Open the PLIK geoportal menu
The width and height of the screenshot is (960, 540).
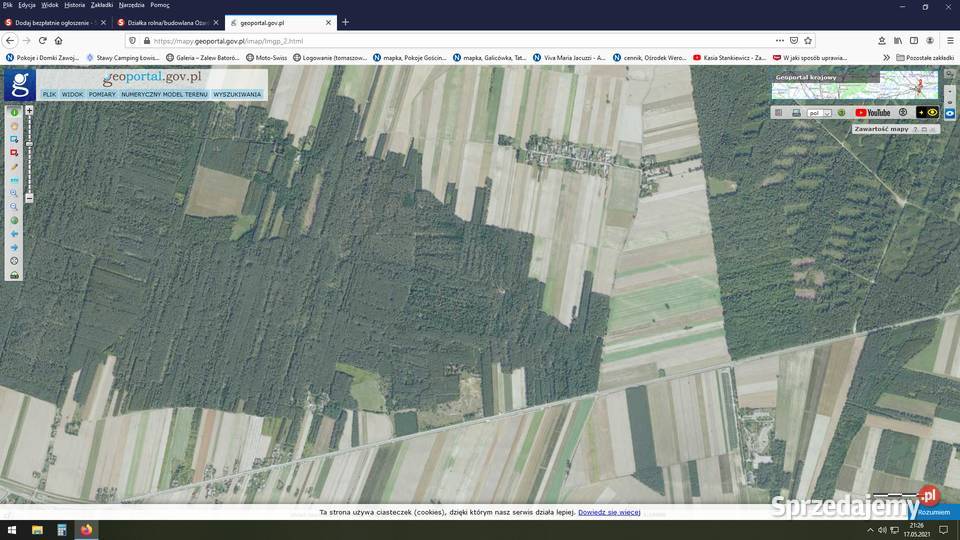click(49, 94)
